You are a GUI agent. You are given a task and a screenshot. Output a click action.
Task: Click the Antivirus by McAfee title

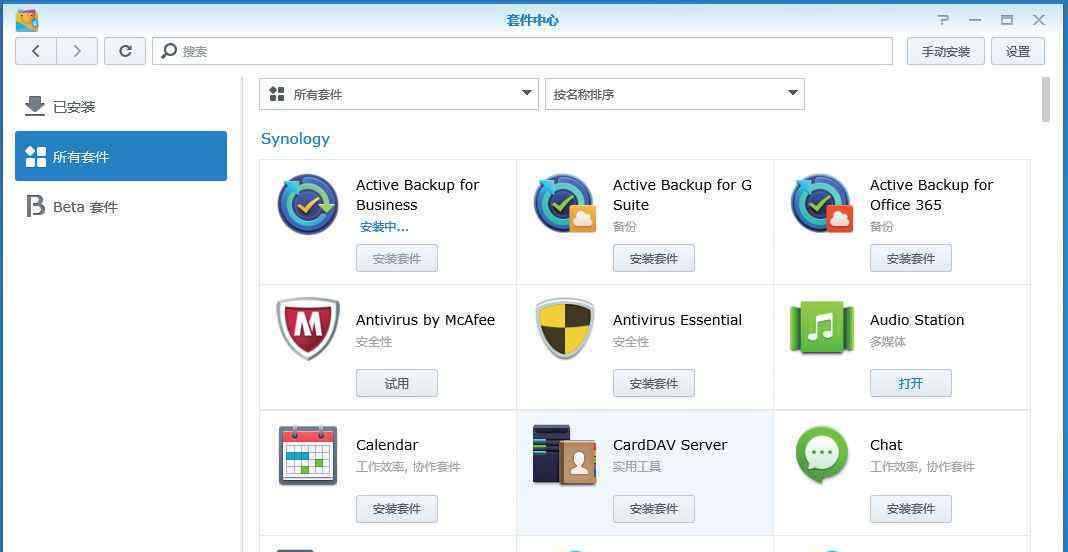tap(425, 320)
